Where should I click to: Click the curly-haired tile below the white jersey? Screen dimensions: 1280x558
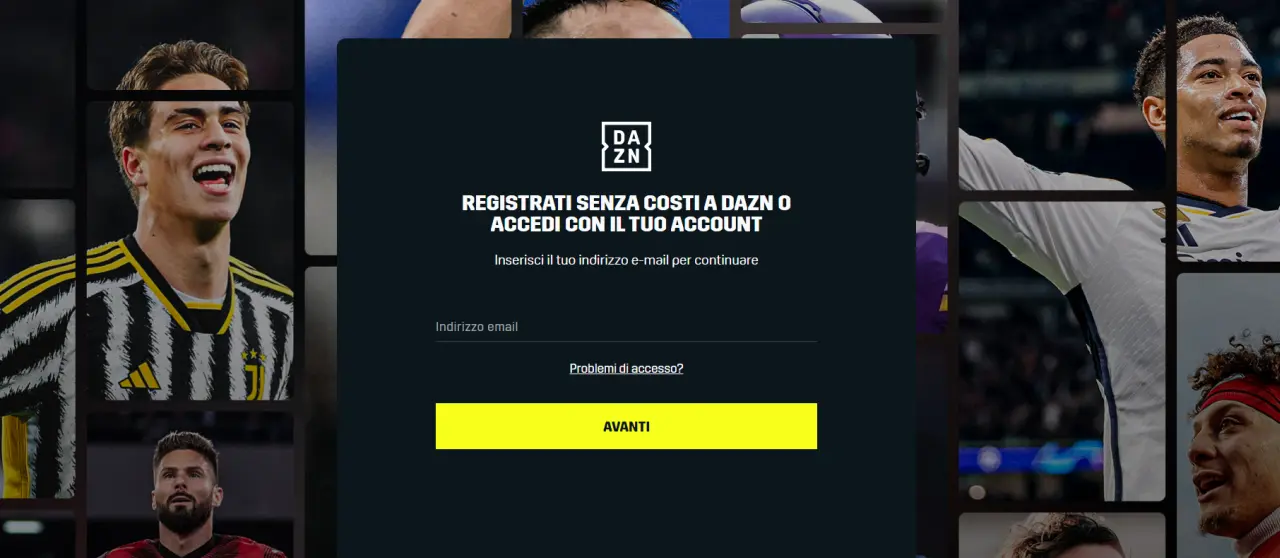(x=1061, y=535)
